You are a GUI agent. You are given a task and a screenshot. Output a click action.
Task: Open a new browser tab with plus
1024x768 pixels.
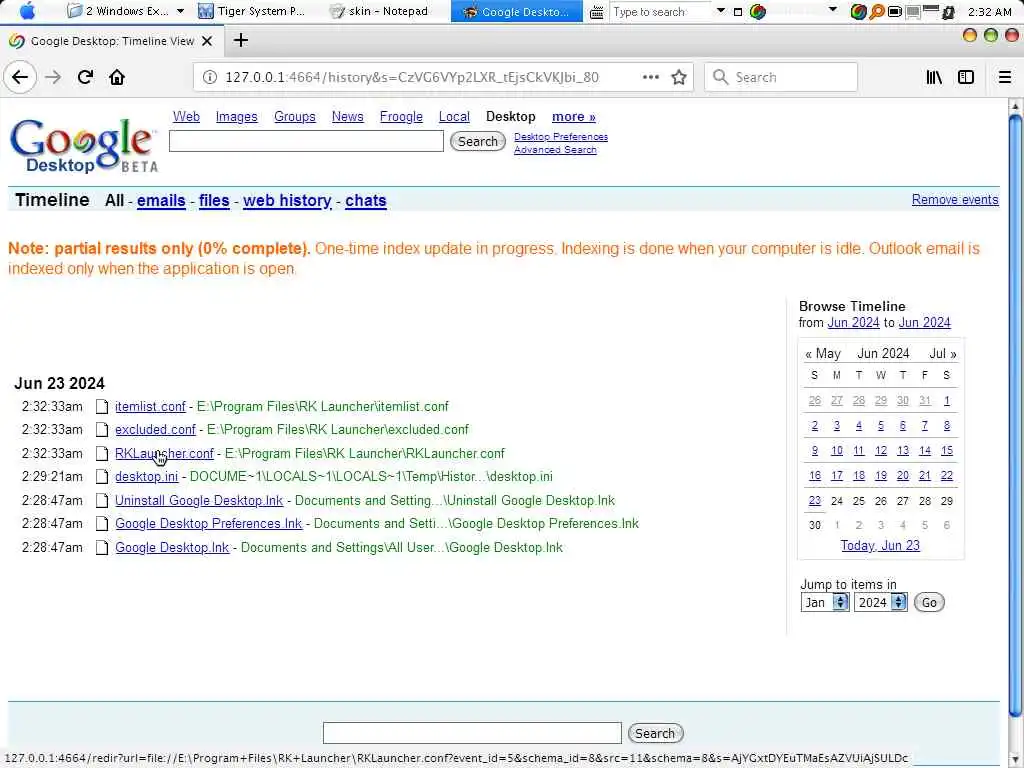[x=240, y=40]
